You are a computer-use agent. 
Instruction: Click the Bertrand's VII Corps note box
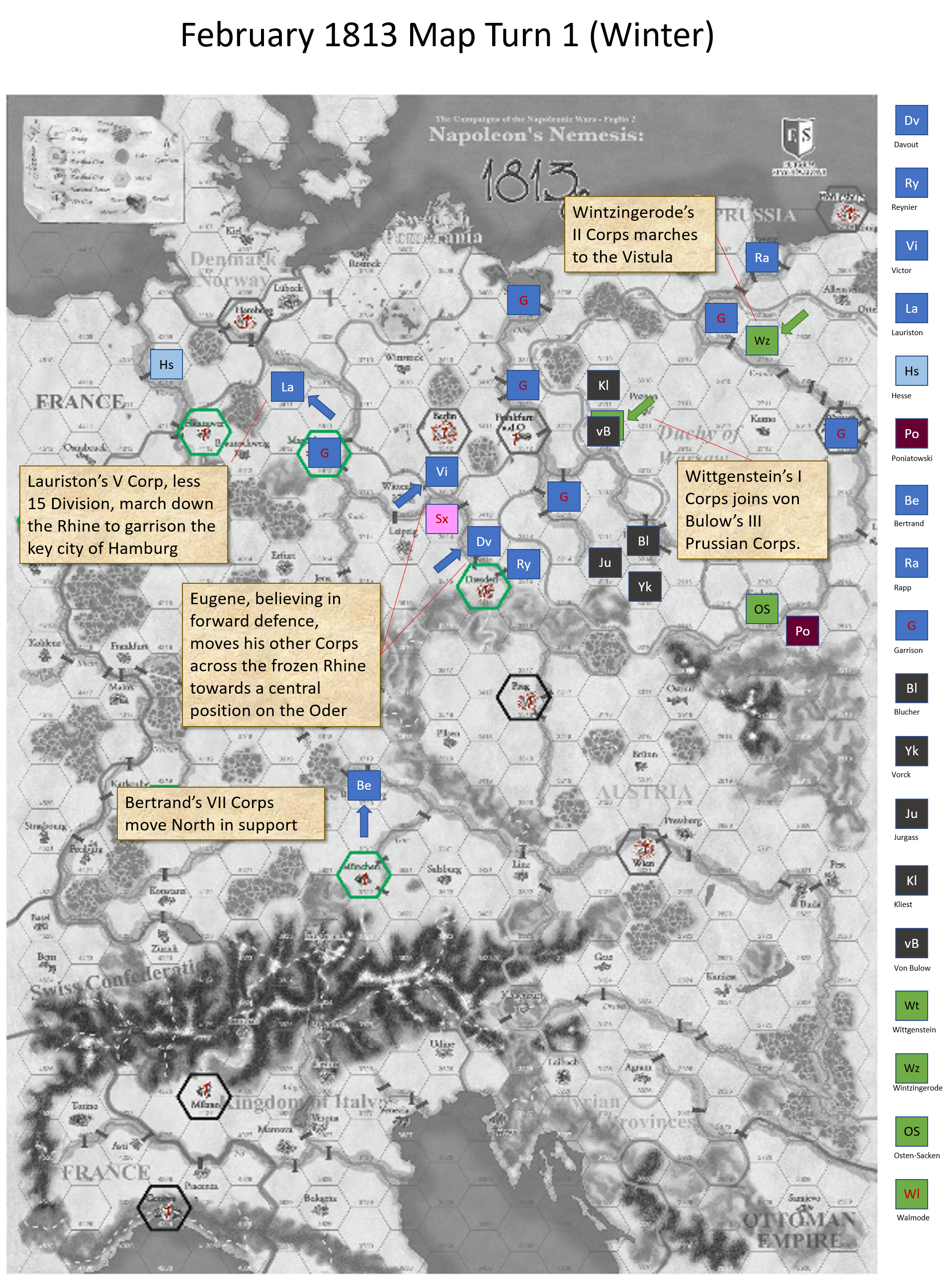pyautogui.click(x=220, y=813)
